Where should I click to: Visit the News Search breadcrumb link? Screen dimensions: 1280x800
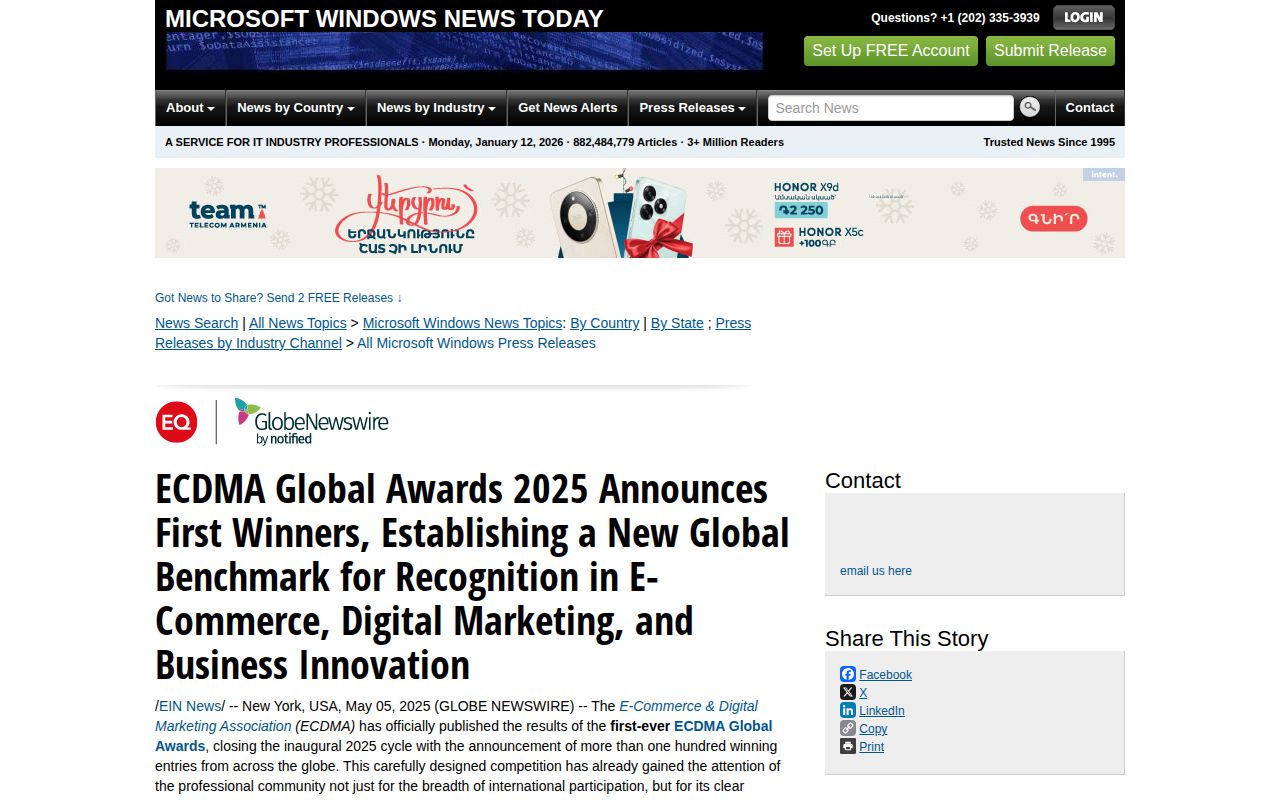[x=196, y=323]
